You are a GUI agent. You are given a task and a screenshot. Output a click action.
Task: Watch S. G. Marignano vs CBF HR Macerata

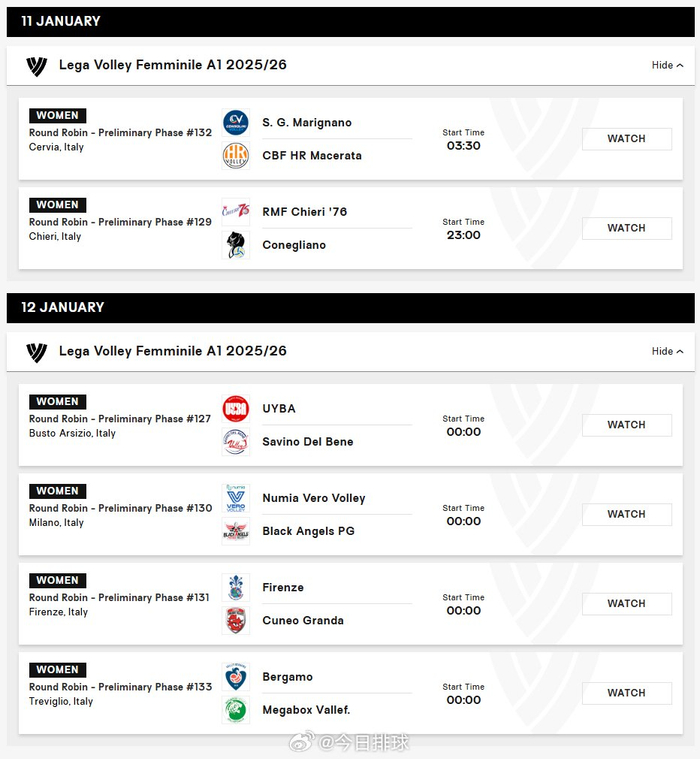coord(626,139)
